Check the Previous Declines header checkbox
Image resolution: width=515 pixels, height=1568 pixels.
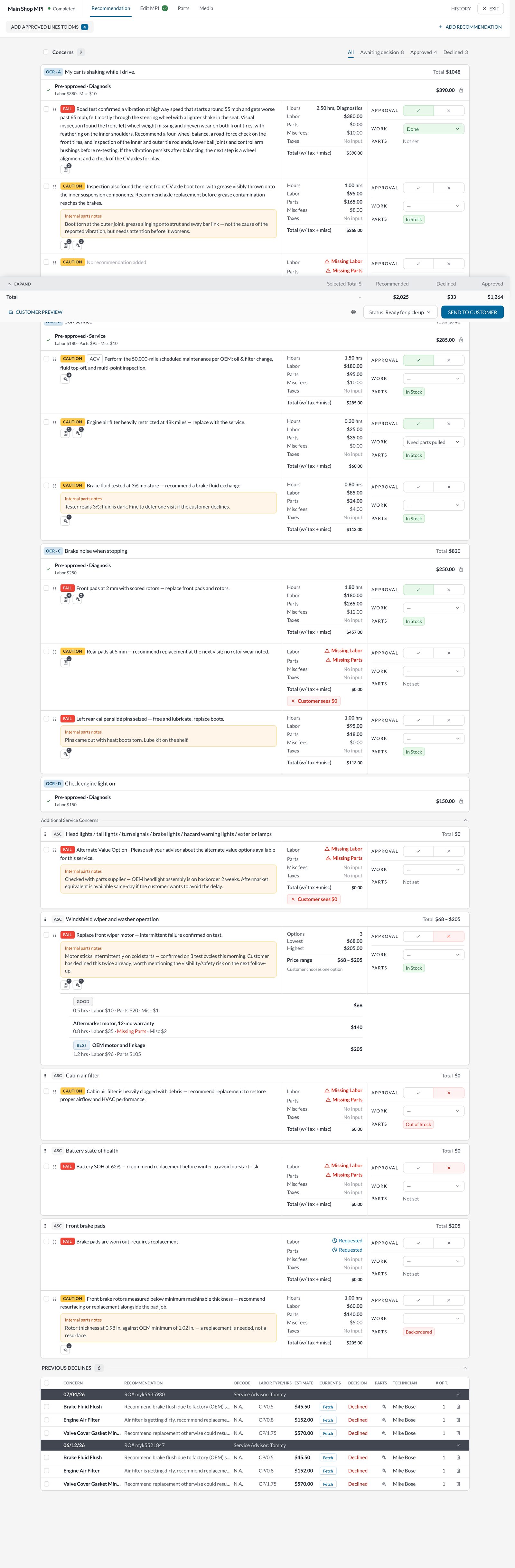(x=46, y=1383)
